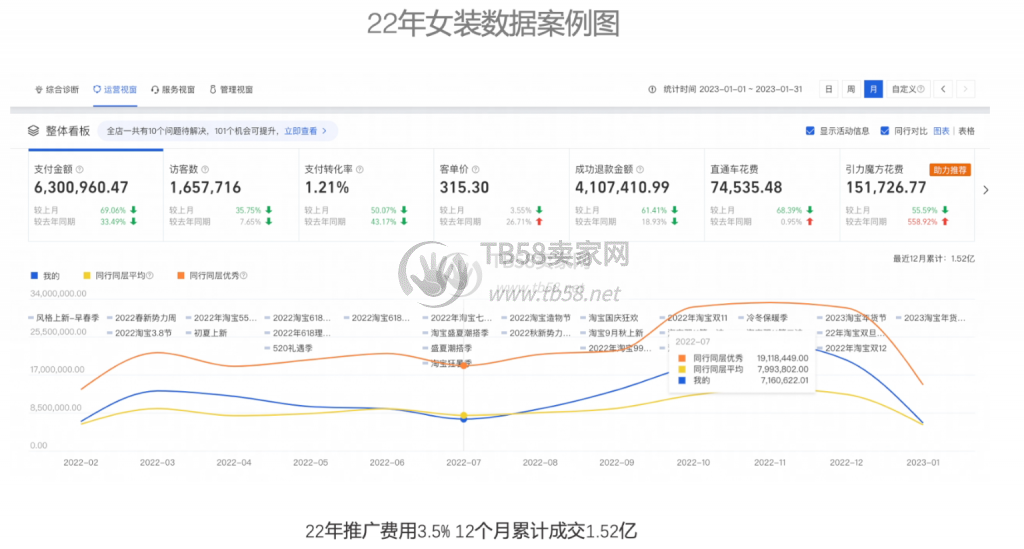Click the 2022-07 data point on blue line

coord(464,419)
